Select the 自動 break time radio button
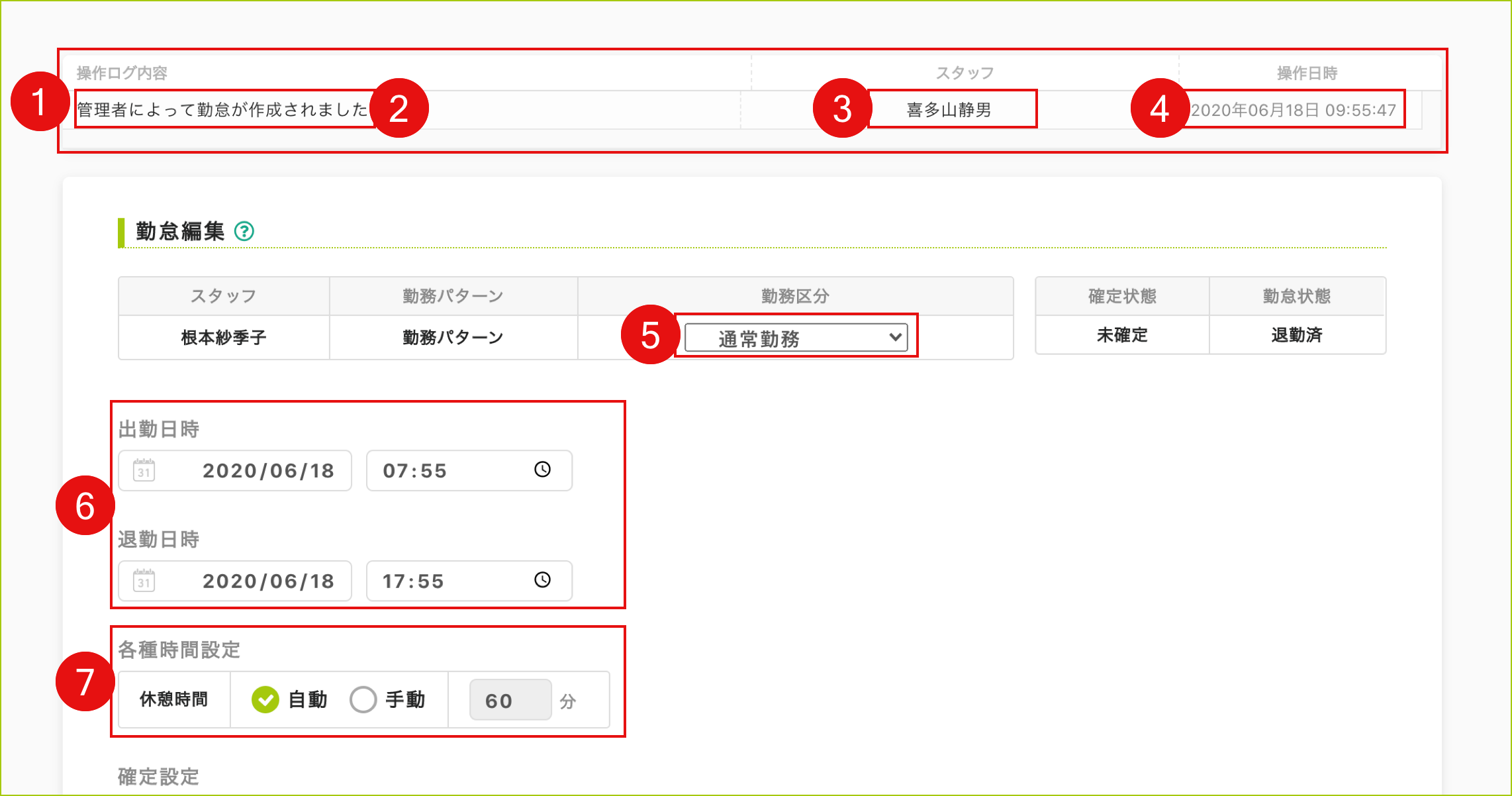 tap(265, 699)
